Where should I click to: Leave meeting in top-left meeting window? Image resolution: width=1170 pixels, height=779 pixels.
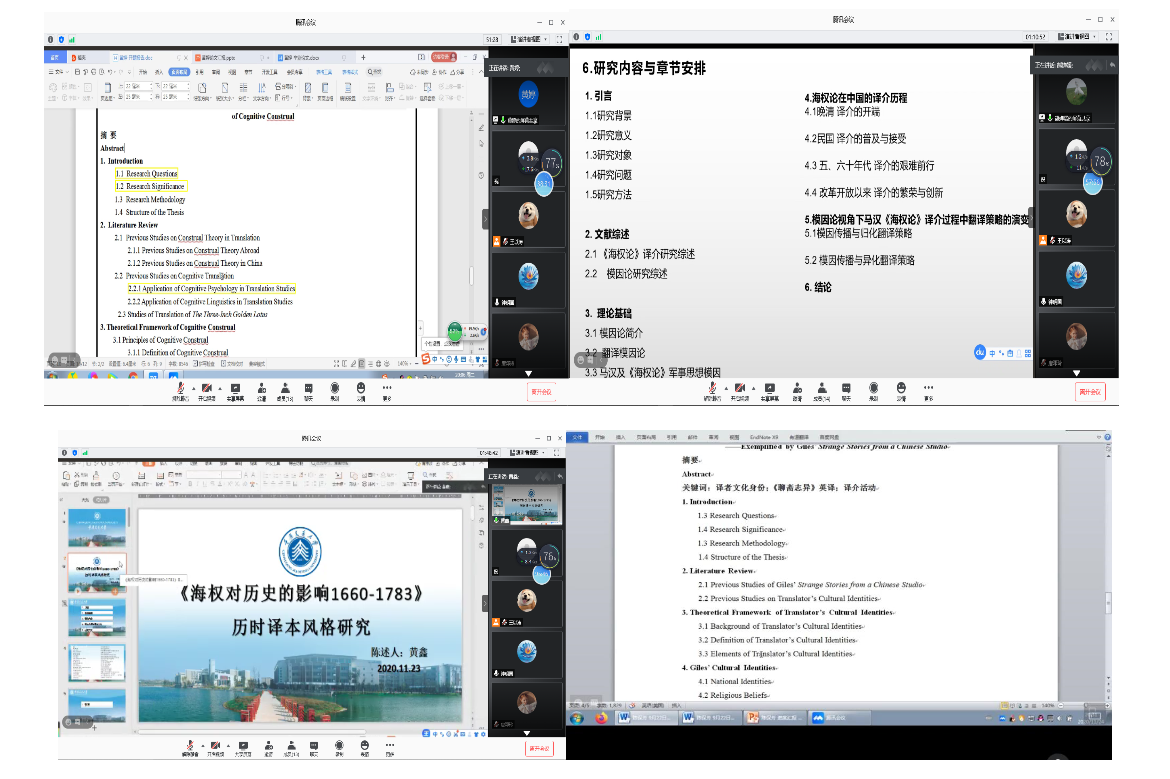tap(541, 392)
